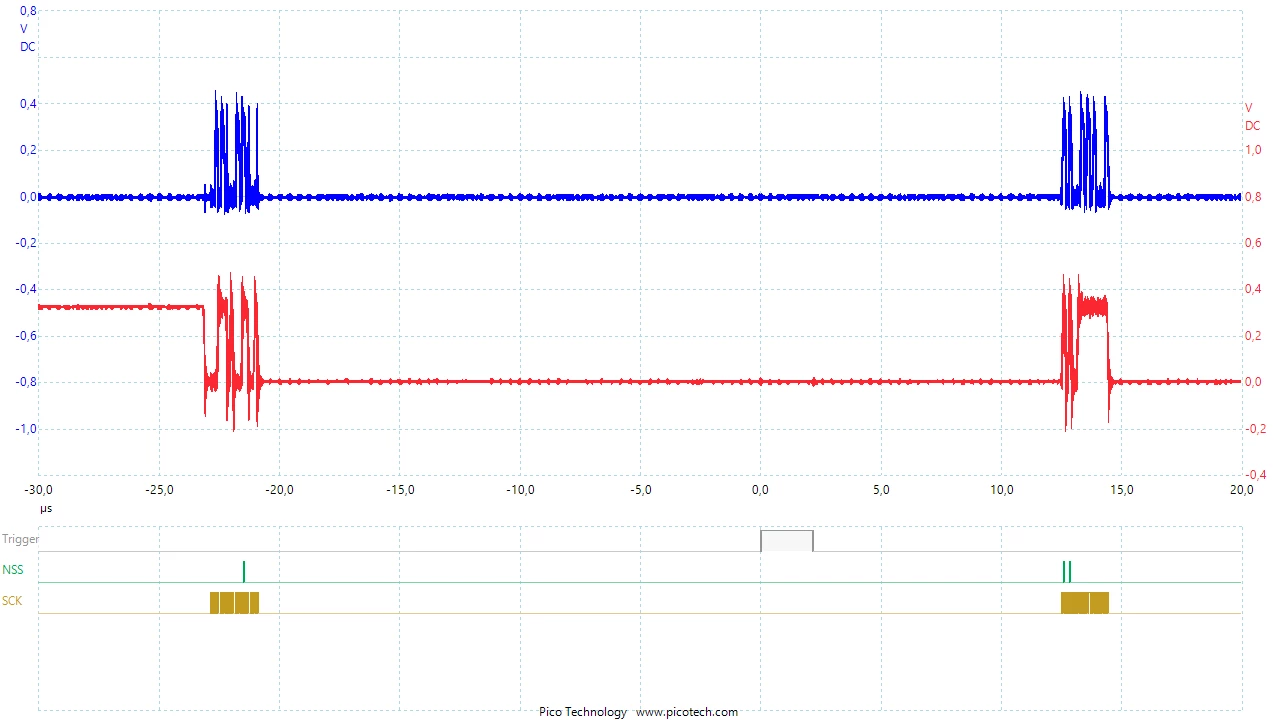
Task: Click the double green NSS pulse on the right
Action: pos(1067,571)
